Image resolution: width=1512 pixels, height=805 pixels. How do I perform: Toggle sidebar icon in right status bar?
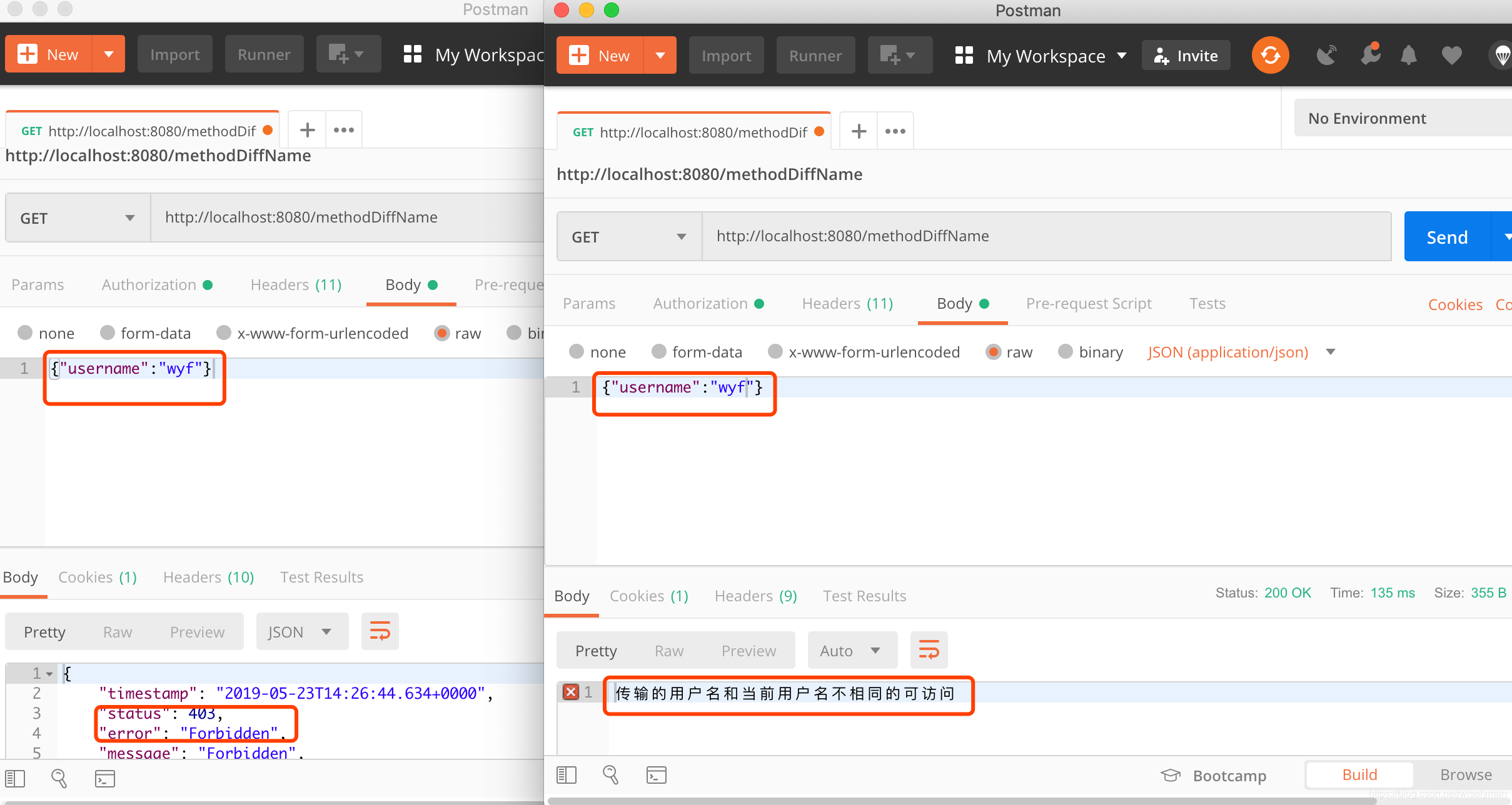[566, 775]
